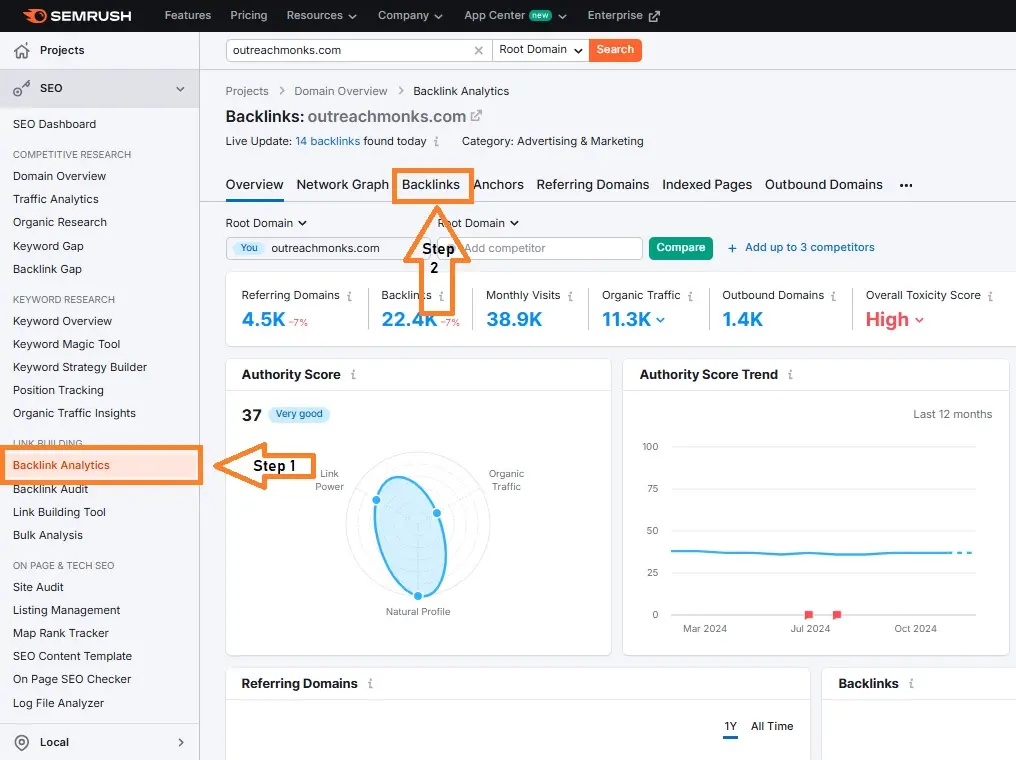This screenshot has height=760, width=1016.
Task: Go to Projects breadcrumb
Action: pos(247,91)
